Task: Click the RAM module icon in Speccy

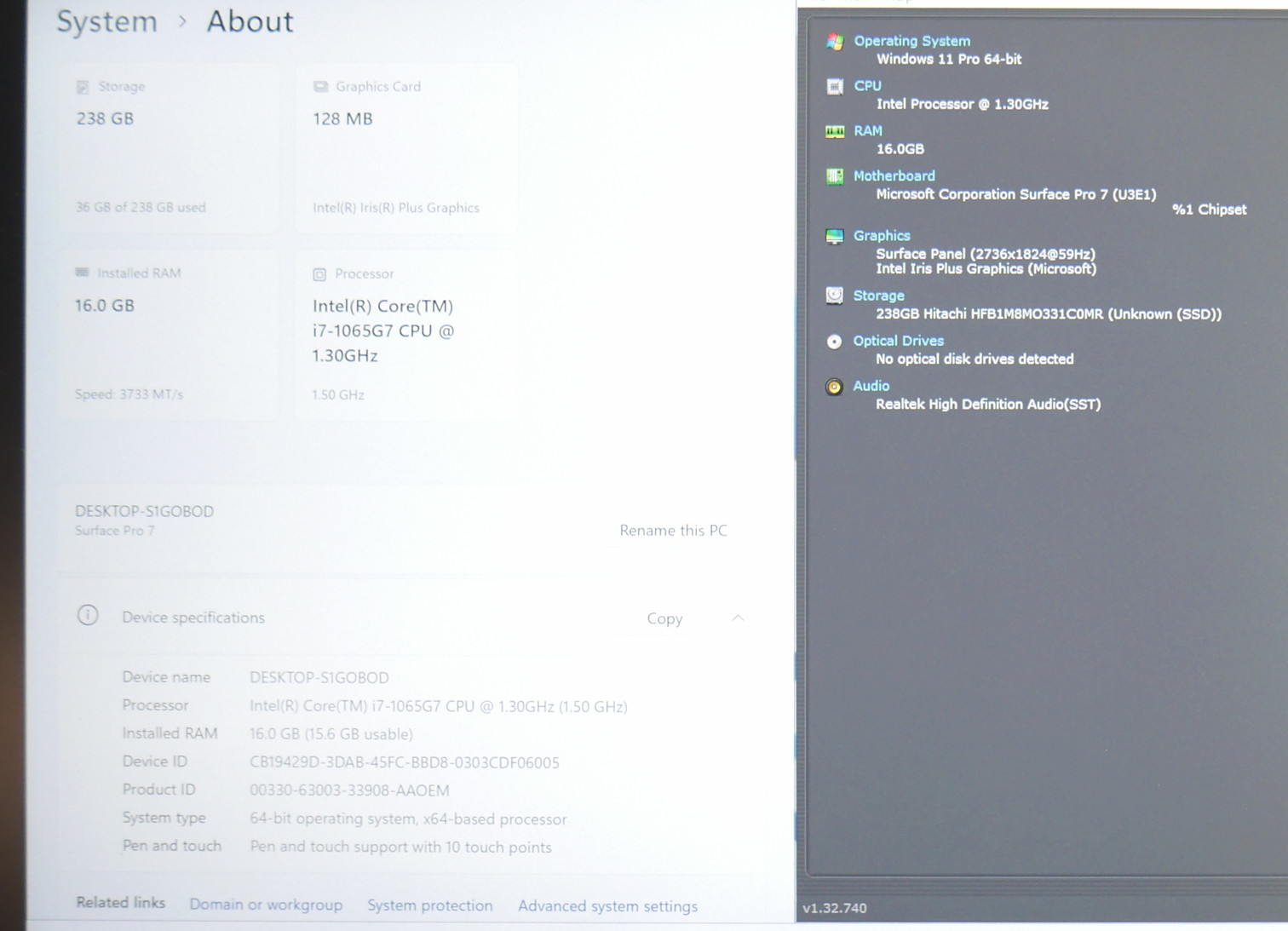Action: [x=835, y=131]
